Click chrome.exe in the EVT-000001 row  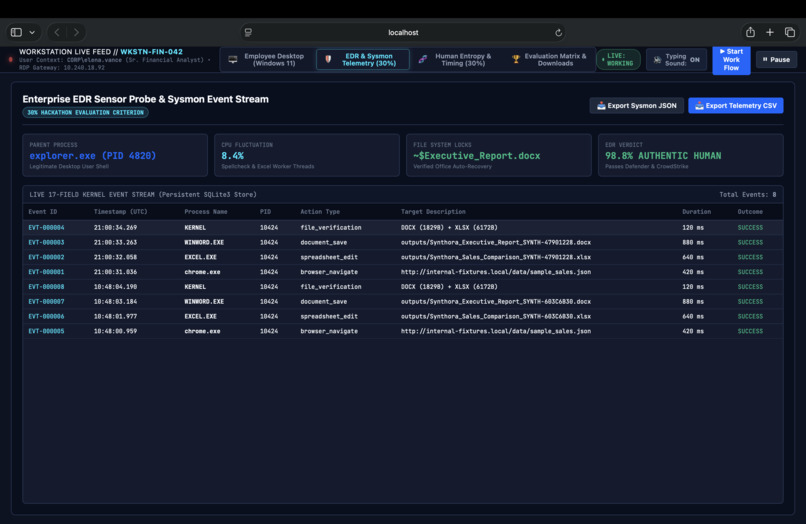(202, 272)
